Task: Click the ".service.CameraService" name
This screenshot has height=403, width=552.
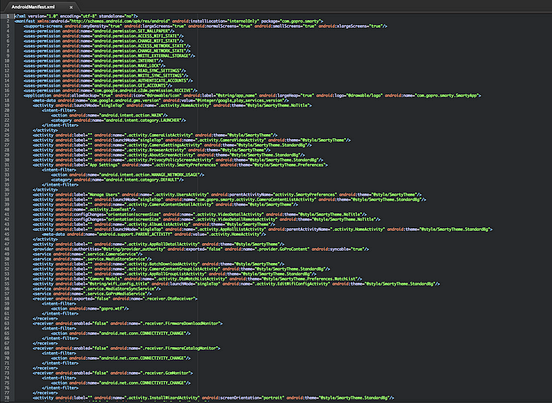Action: coord(111,254)
